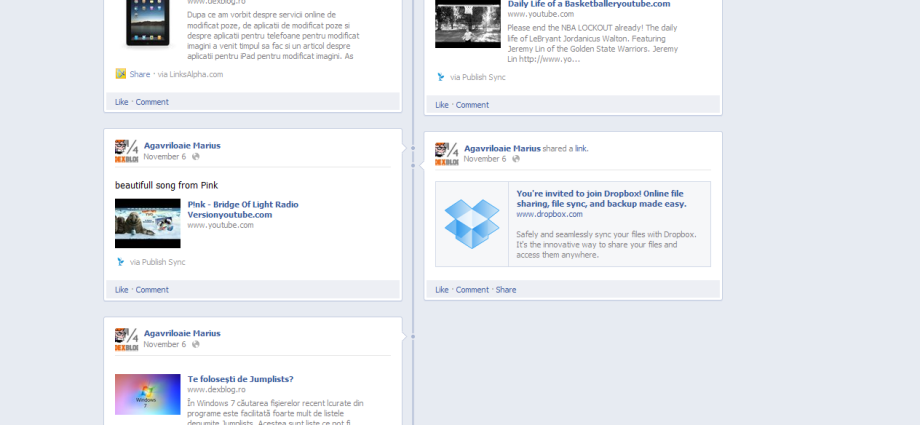
Task: Open the LinksAlpha share icon
Action: pyautogui.click(x=121, y=74)
